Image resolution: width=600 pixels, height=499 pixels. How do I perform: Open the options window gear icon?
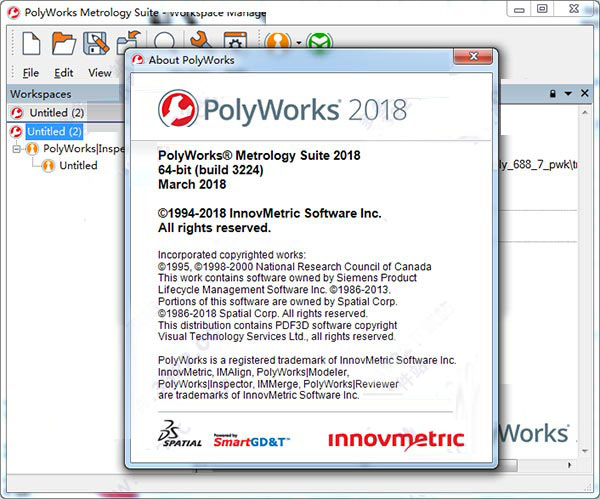(x=235, y=41)
